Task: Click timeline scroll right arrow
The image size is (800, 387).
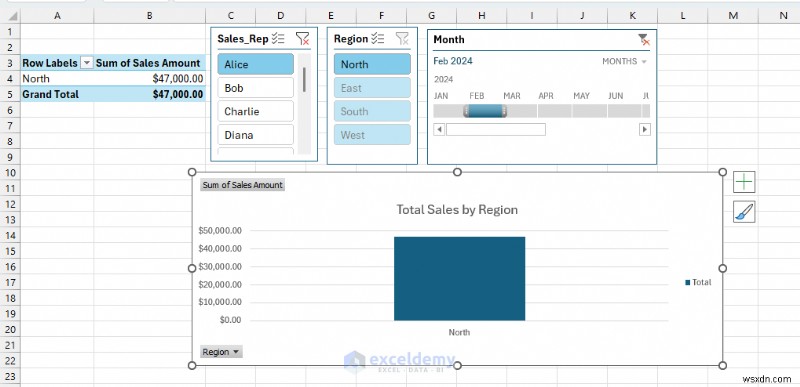Action: coord(645,130)
